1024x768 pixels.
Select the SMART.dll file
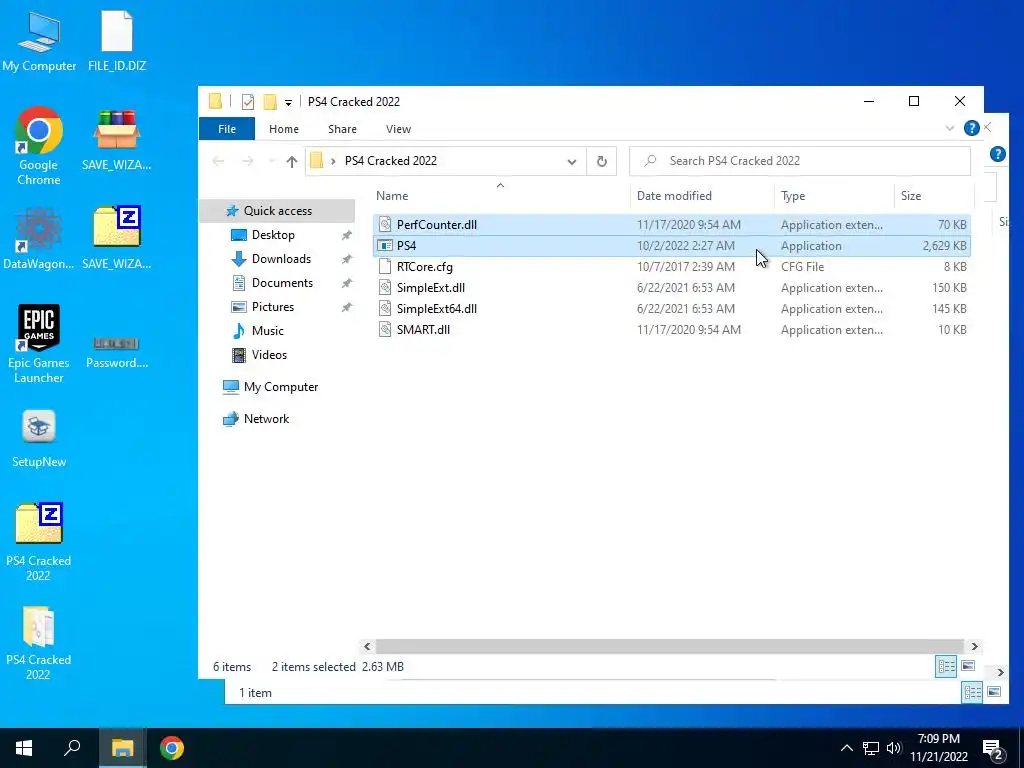coord(671,329)
